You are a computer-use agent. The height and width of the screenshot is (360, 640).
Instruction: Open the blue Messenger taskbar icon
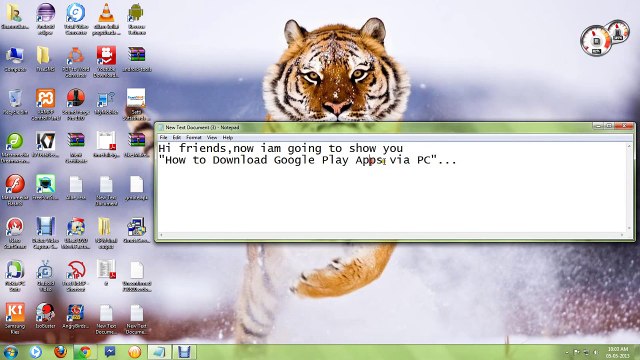(109, 352)
